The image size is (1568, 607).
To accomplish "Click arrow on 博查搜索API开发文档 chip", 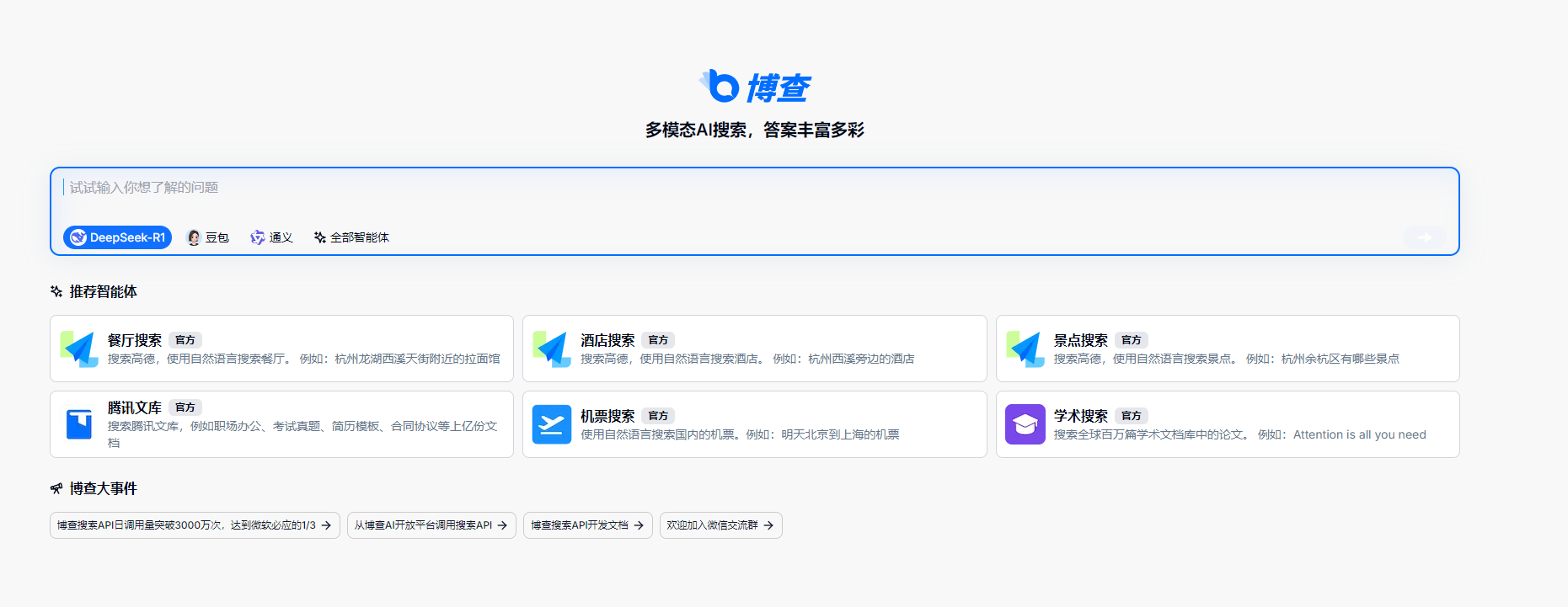I will click(639, 525).
